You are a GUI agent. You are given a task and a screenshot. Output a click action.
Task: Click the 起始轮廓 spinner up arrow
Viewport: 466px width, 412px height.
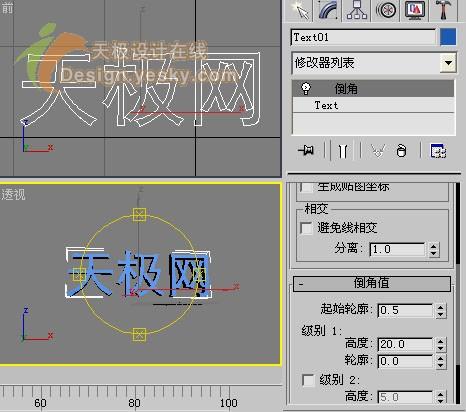pyautogui.click(x=440, y=307)
